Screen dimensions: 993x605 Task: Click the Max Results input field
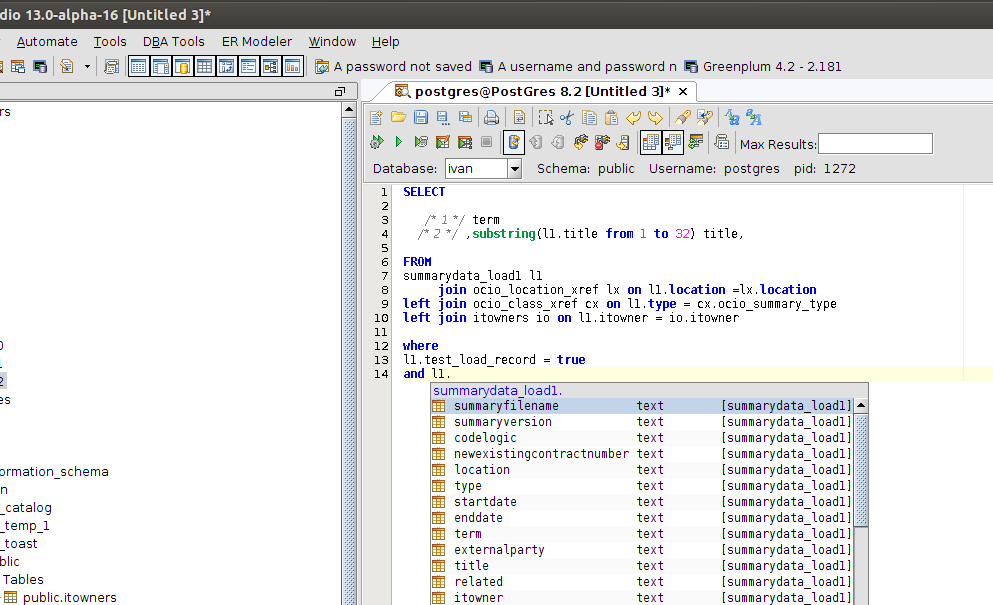pyautogui.click(x=875, y=144)
